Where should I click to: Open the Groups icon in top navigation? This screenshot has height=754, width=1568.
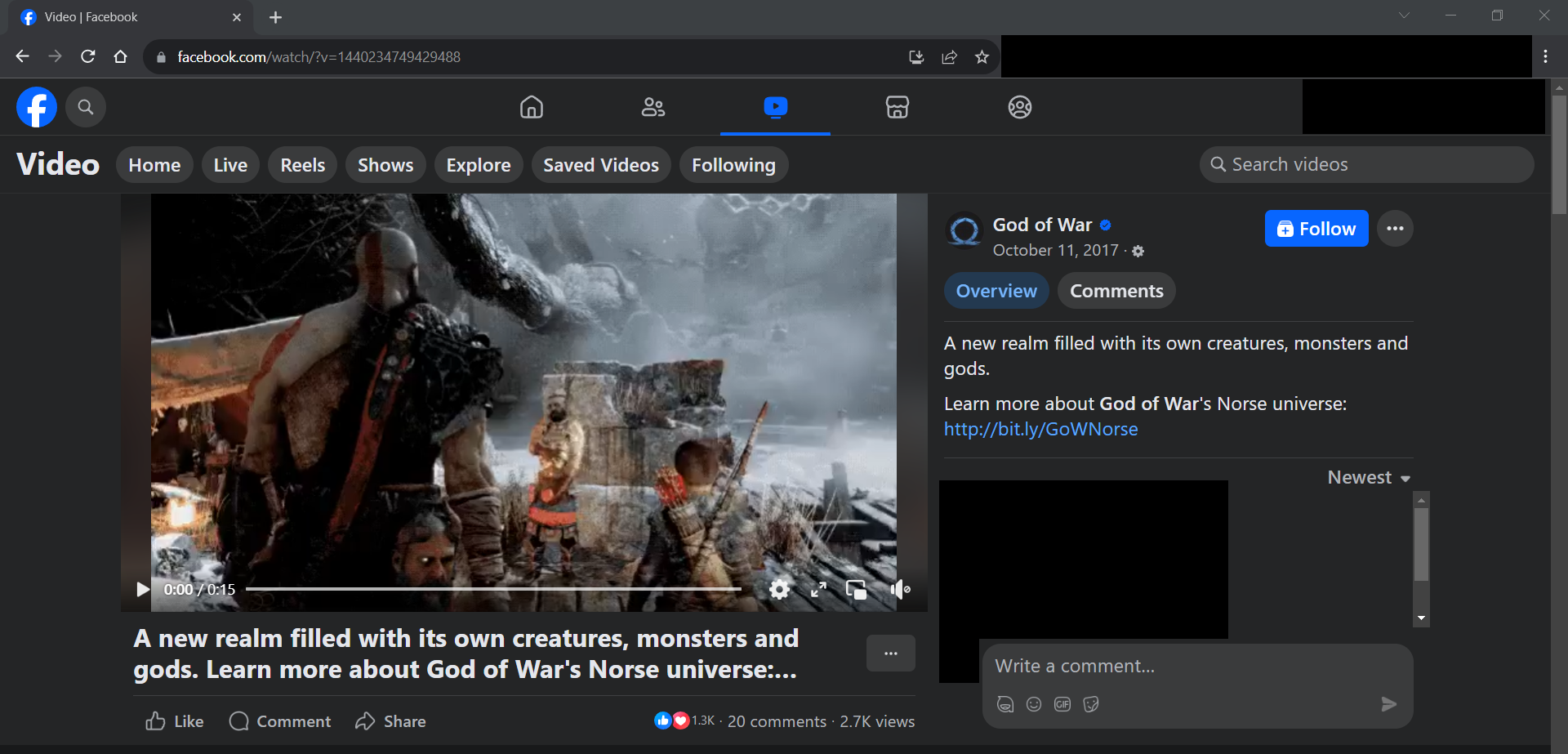coord(1019,107)
